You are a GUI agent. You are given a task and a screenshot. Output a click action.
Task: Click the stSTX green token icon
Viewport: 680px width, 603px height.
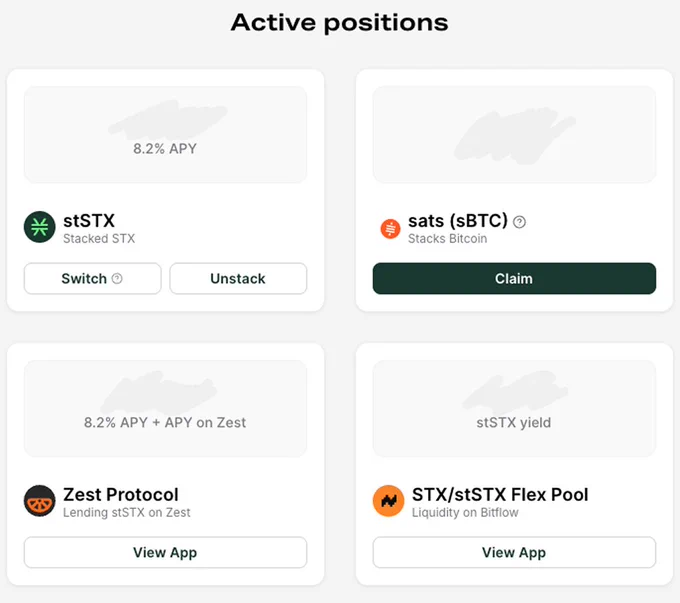coord(39,227)
